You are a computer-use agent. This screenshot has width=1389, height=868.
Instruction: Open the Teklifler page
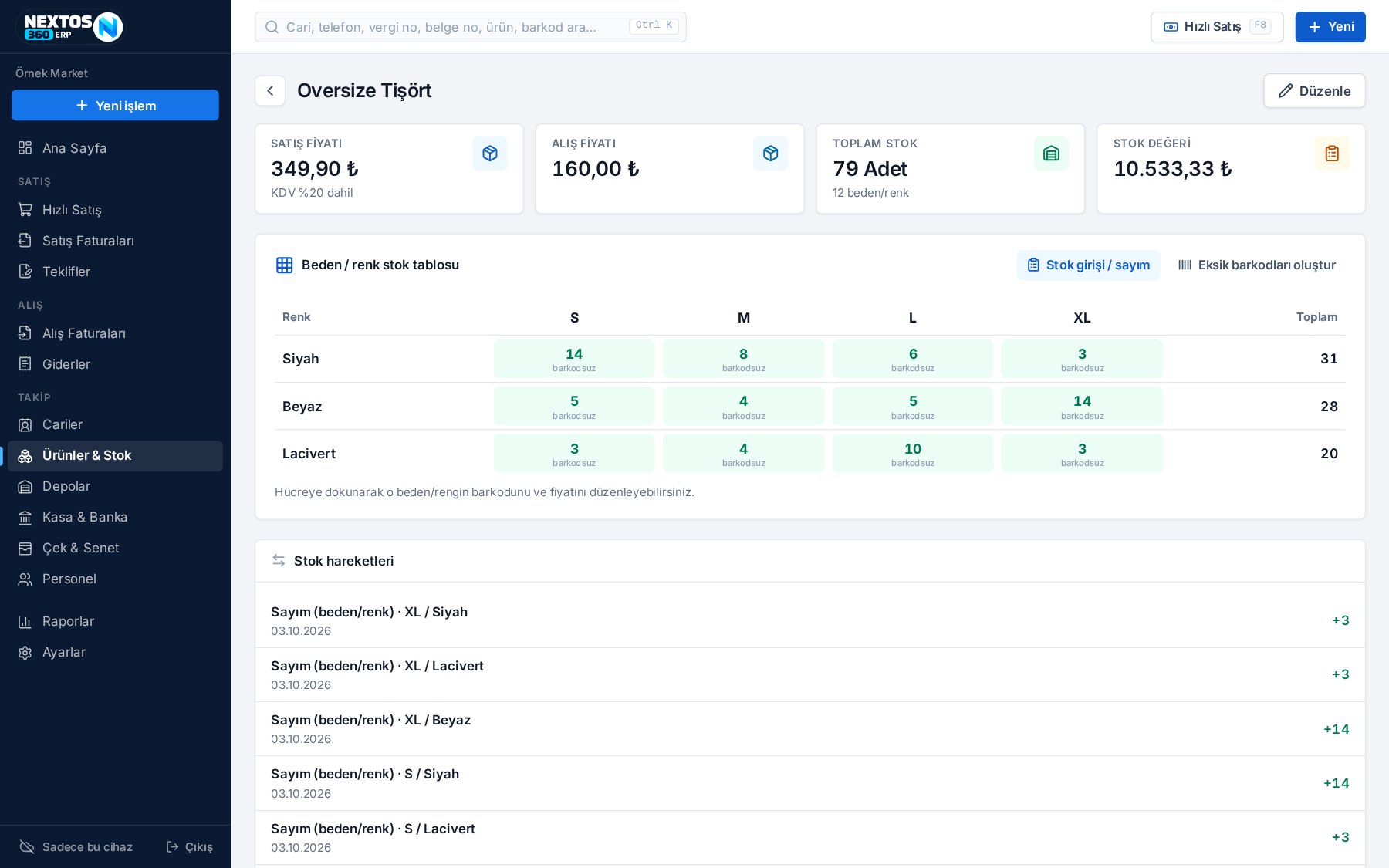116,272
